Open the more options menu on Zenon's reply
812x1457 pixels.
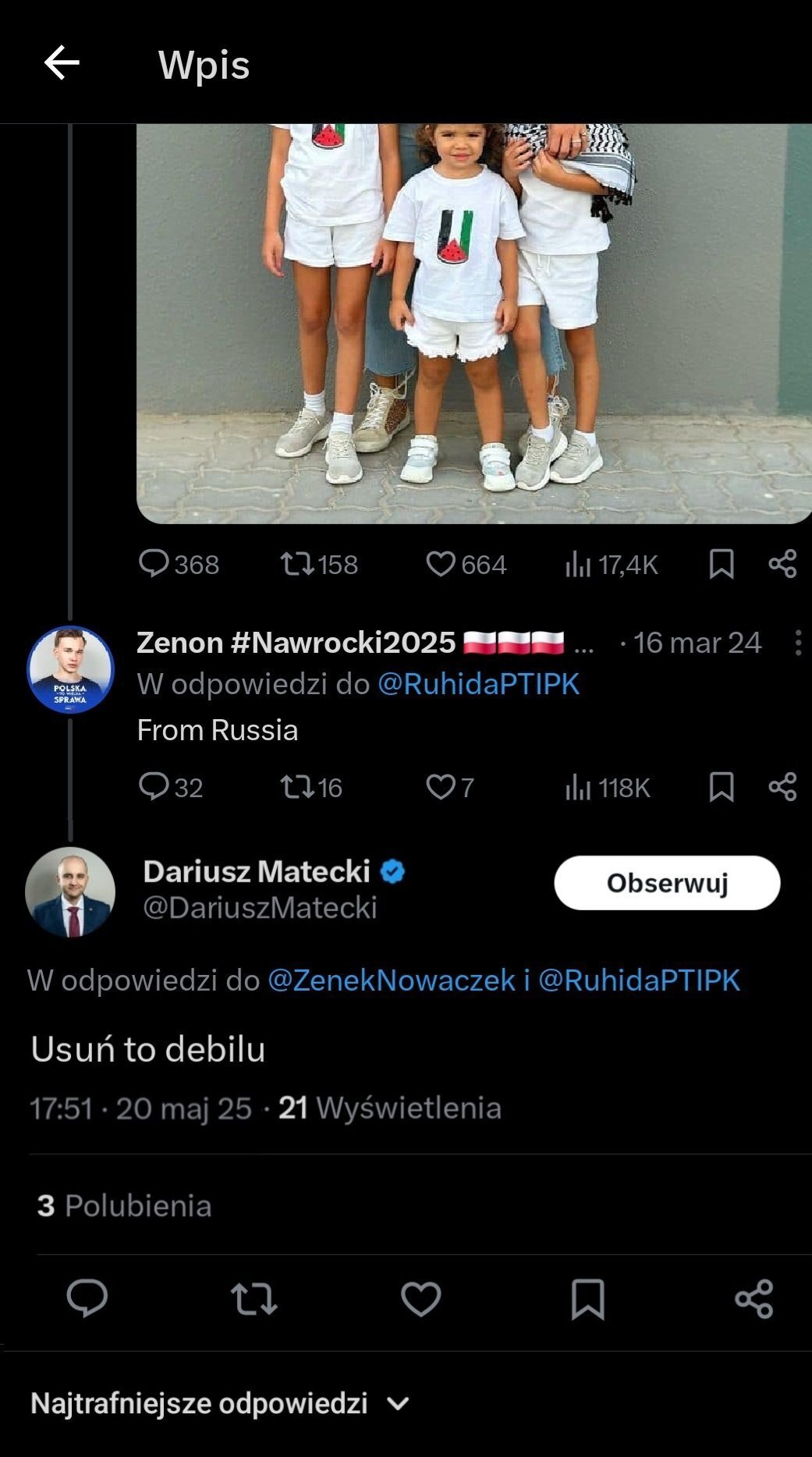coord(797,643)
